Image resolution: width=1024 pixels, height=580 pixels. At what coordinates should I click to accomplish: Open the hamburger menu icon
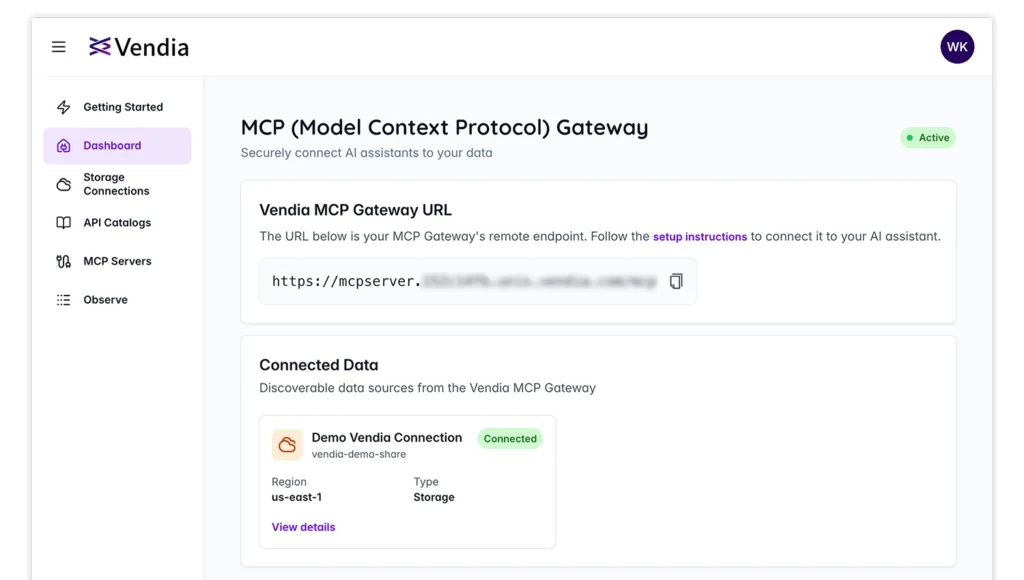click(59, 47)
